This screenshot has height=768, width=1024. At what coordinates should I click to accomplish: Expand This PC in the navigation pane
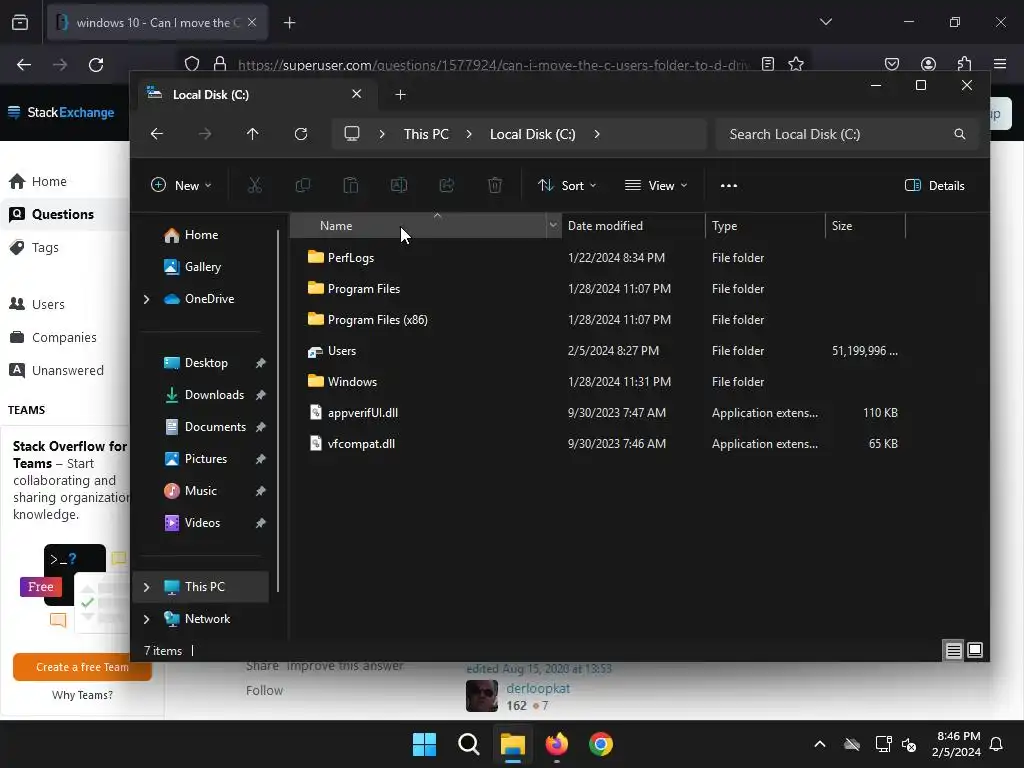[146, 587]
